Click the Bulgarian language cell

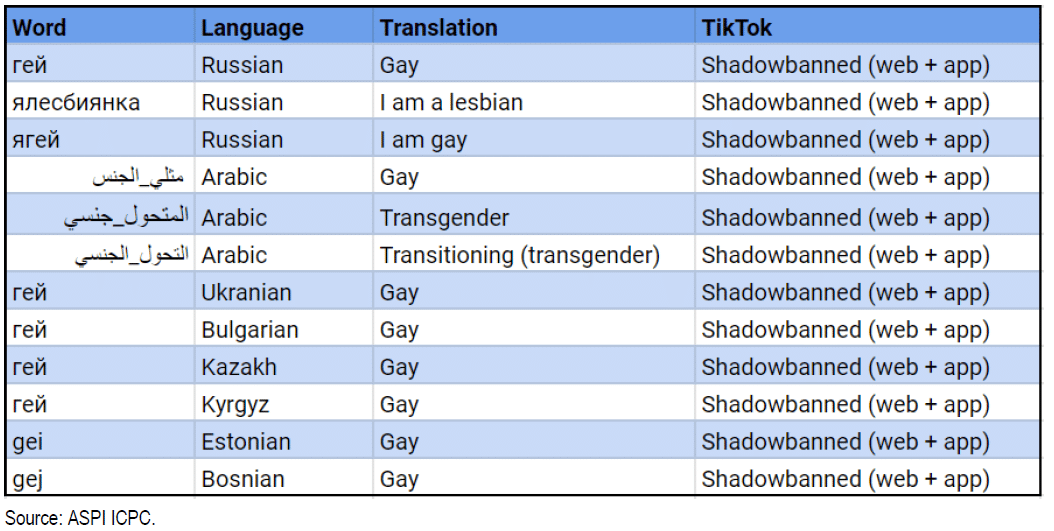249,330
